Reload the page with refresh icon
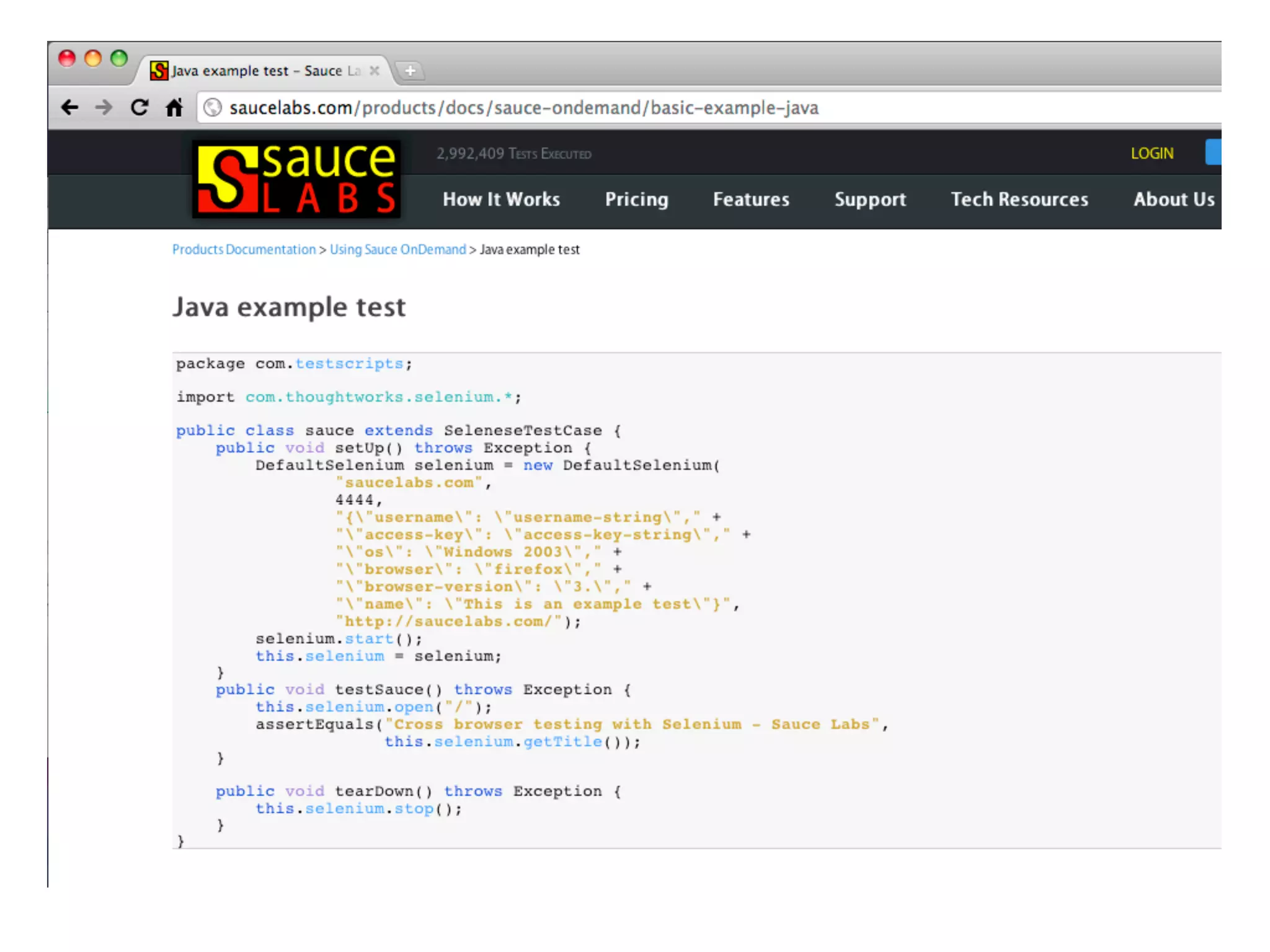The height and width of the screenshot is (952, 1270). 140,108
